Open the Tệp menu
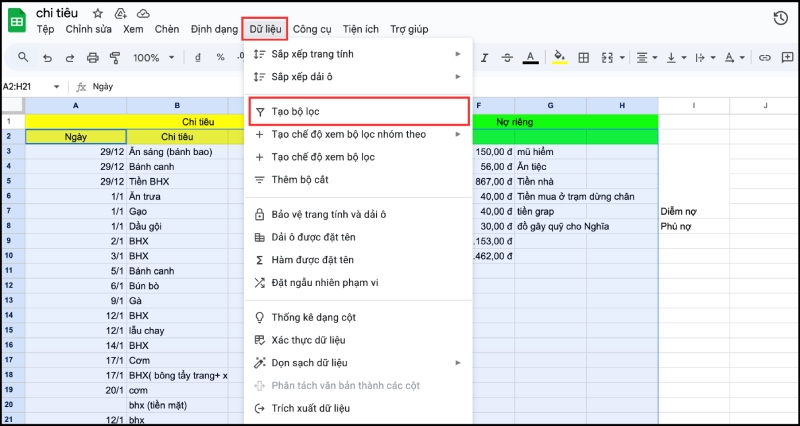This screenshot has height=426, width=800. click(45, 29)
